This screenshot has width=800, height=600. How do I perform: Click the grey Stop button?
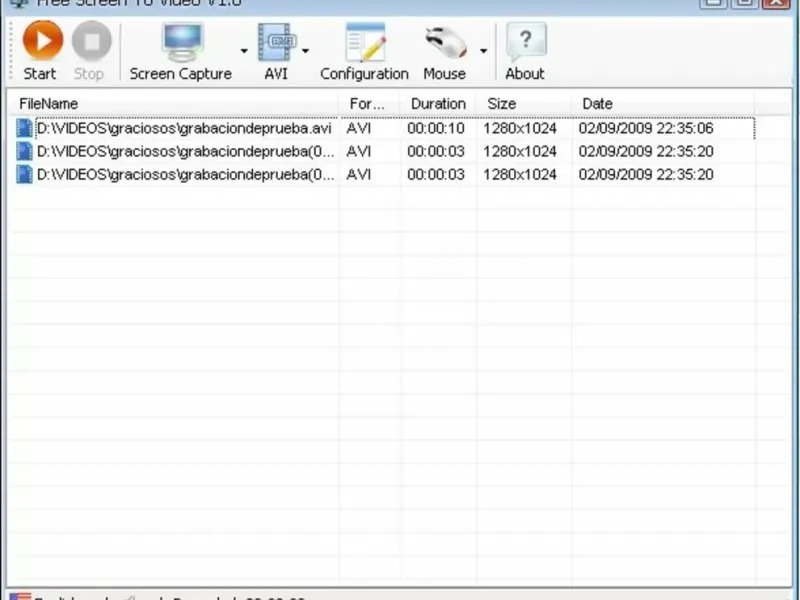pyautogui.click(x=91, y=41)
